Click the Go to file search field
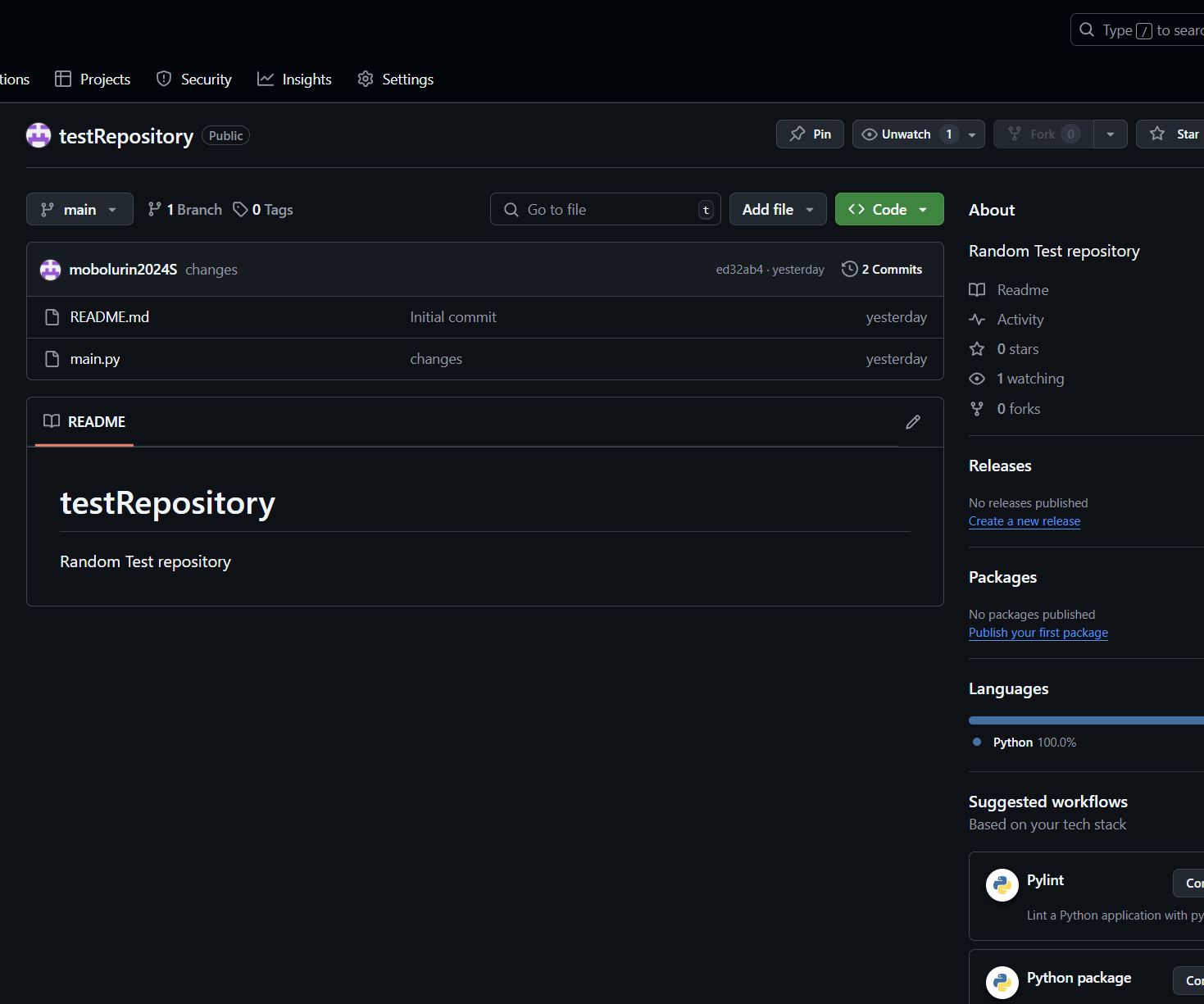1204x1004 pixels. coord(605,209)
